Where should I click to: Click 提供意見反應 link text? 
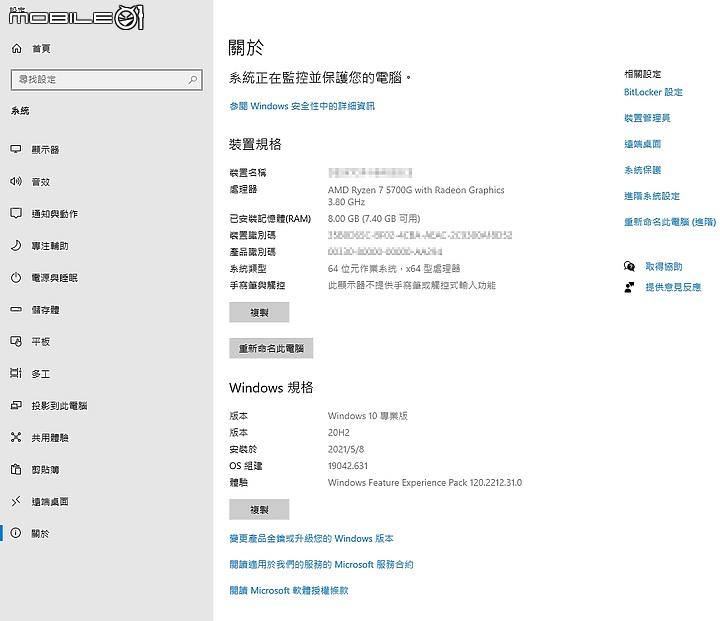point(673,287)
